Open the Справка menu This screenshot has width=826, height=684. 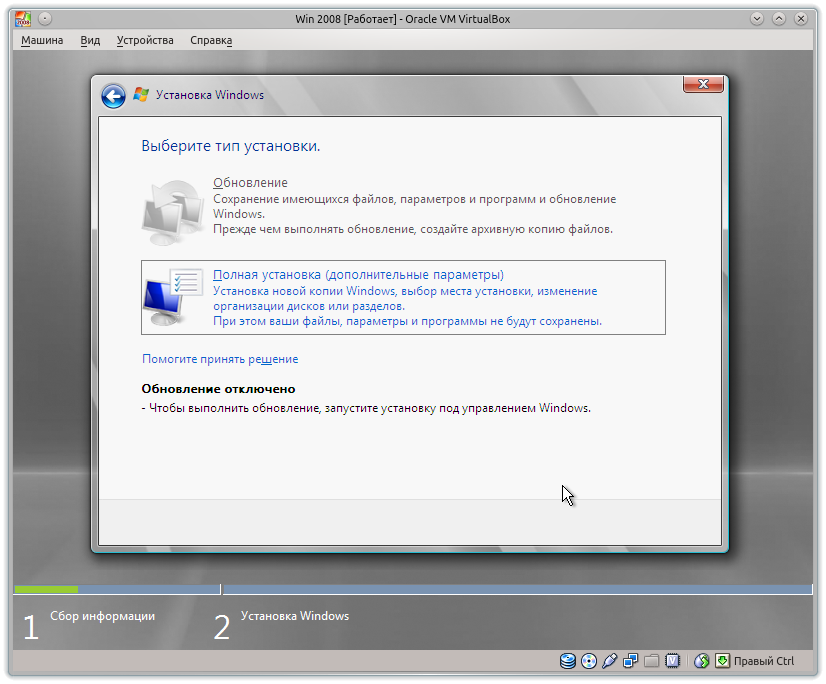[212, 40]
